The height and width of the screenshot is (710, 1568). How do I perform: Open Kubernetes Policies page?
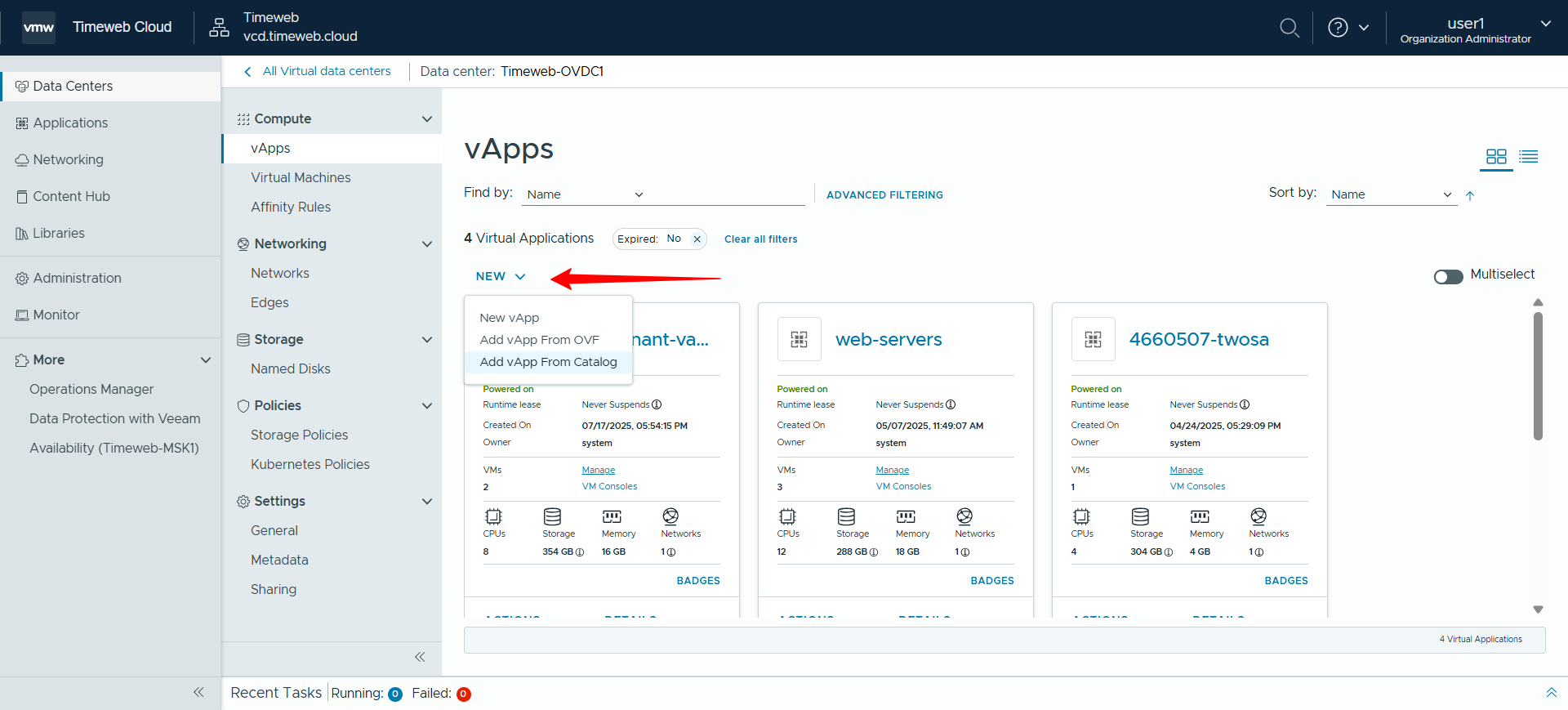[x=310, y=464]
